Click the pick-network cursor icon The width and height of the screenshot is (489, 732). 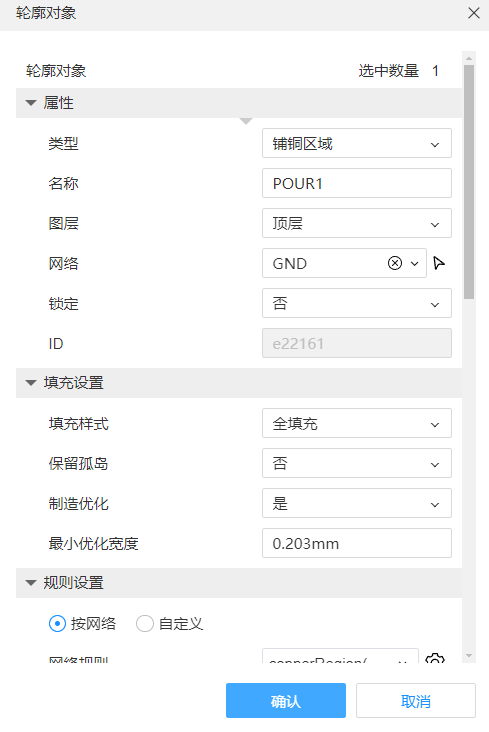[439, 263]
